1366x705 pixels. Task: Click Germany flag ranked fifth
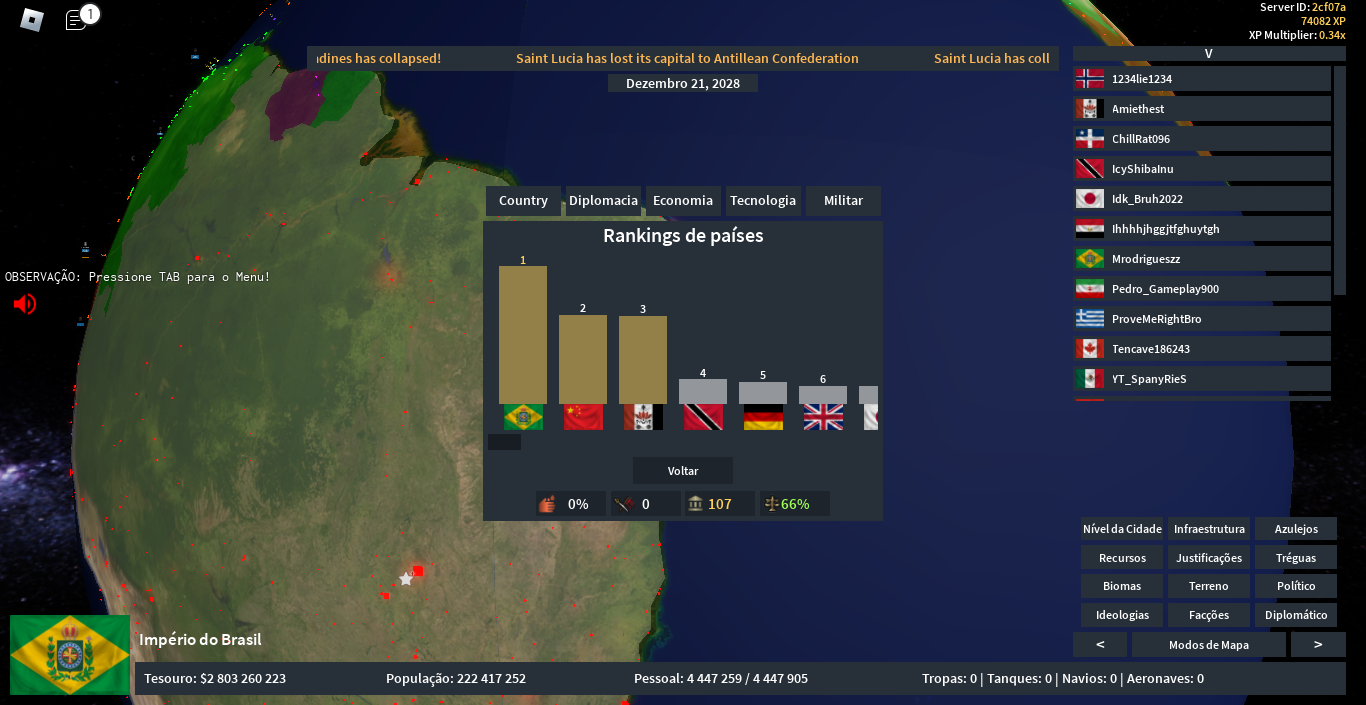pyautogui.click(x=763, y=417)
